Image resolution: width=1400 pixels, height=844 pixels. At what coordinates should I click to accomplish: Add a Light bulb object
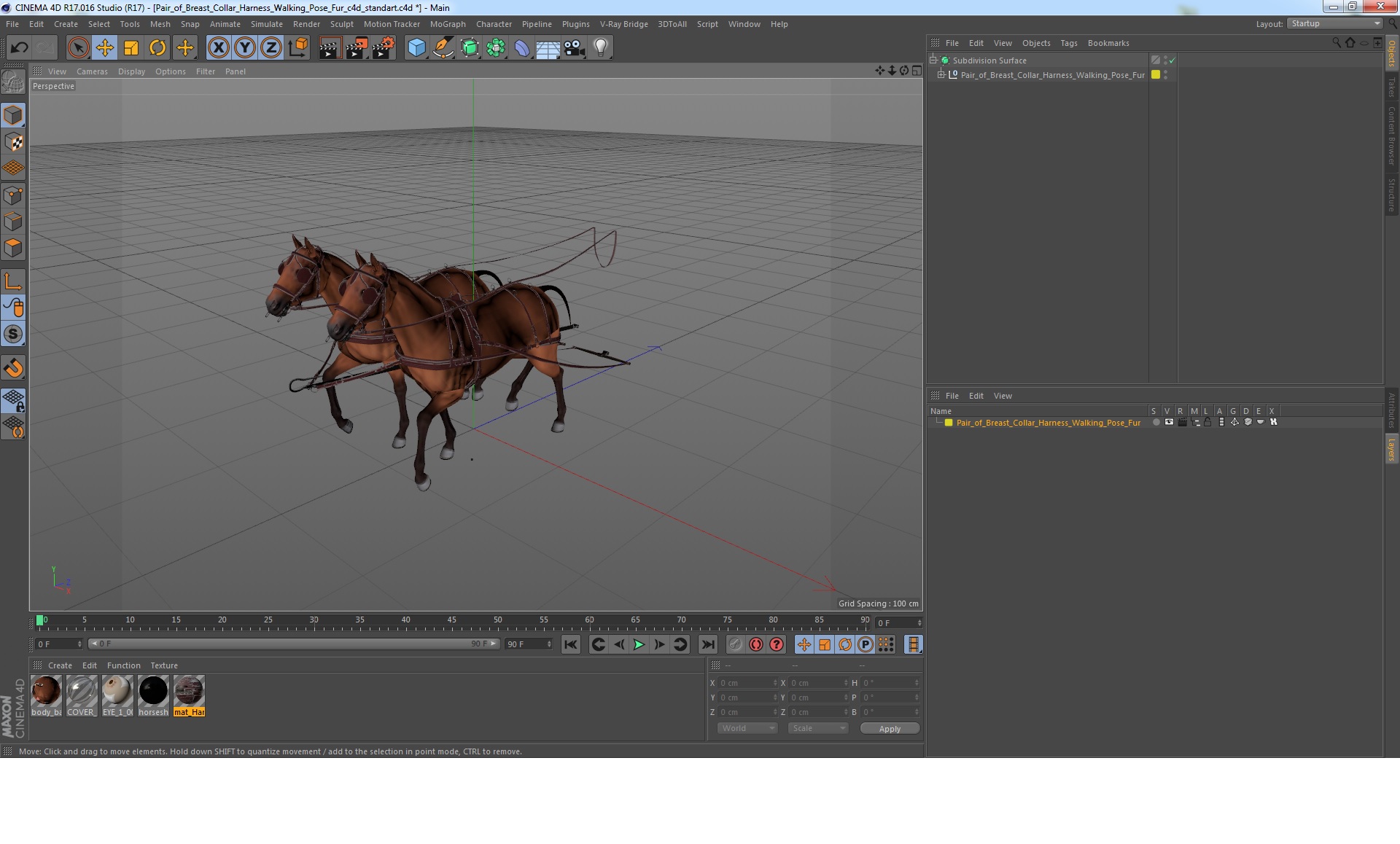tap(601, 48)
